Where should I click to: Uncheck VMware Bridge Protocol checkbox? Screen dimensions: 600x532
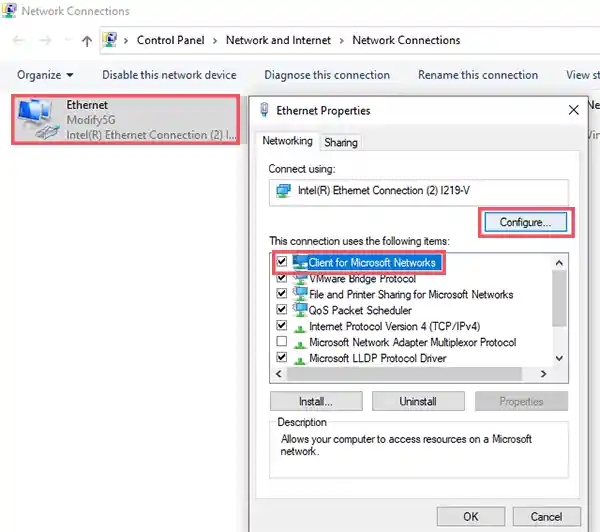tap(282, 277)
